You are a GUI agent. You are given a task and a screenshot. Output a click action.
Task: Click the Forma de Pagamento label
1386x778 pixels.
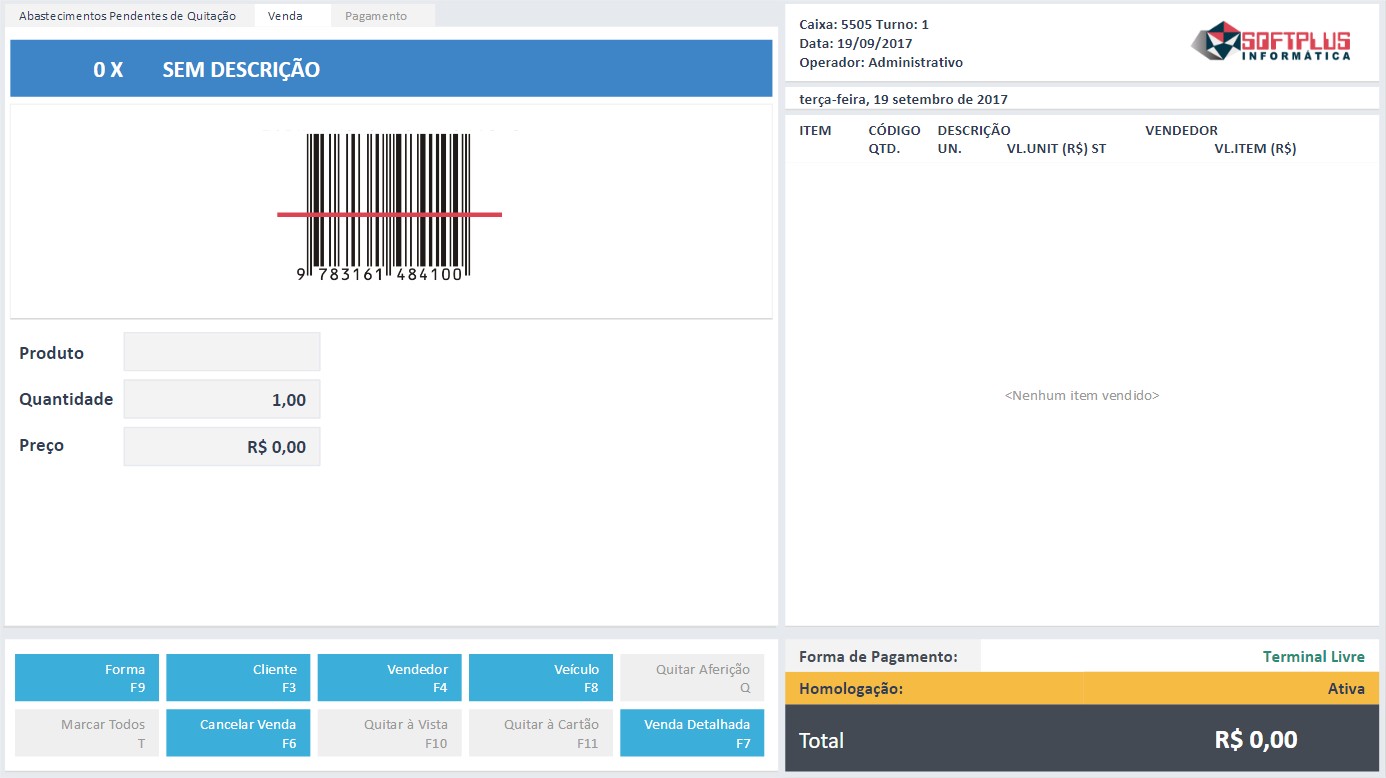878,657
